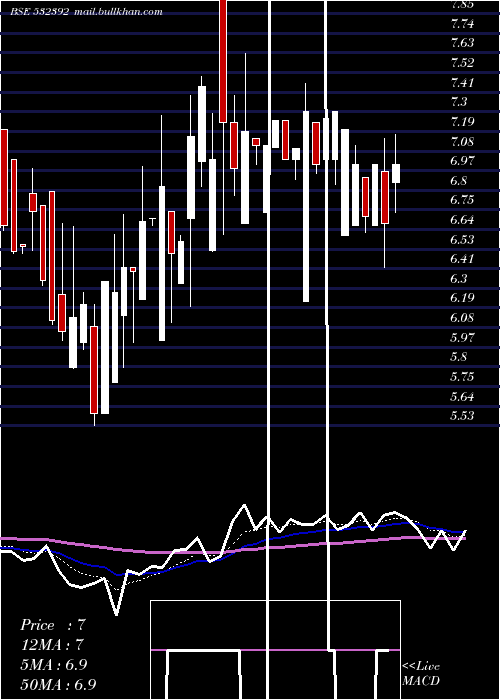Screen dimensions: 500x700
Task: Click the 5.97 price axis label
Action: click(x=462, y=337)
